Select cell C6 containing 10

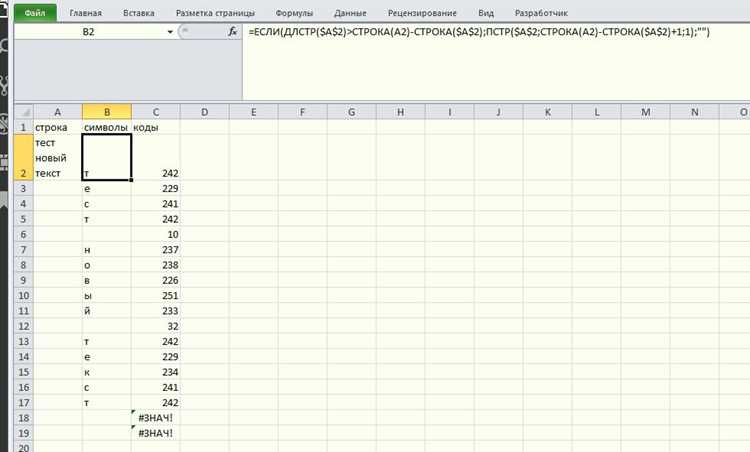click(156, 234)
